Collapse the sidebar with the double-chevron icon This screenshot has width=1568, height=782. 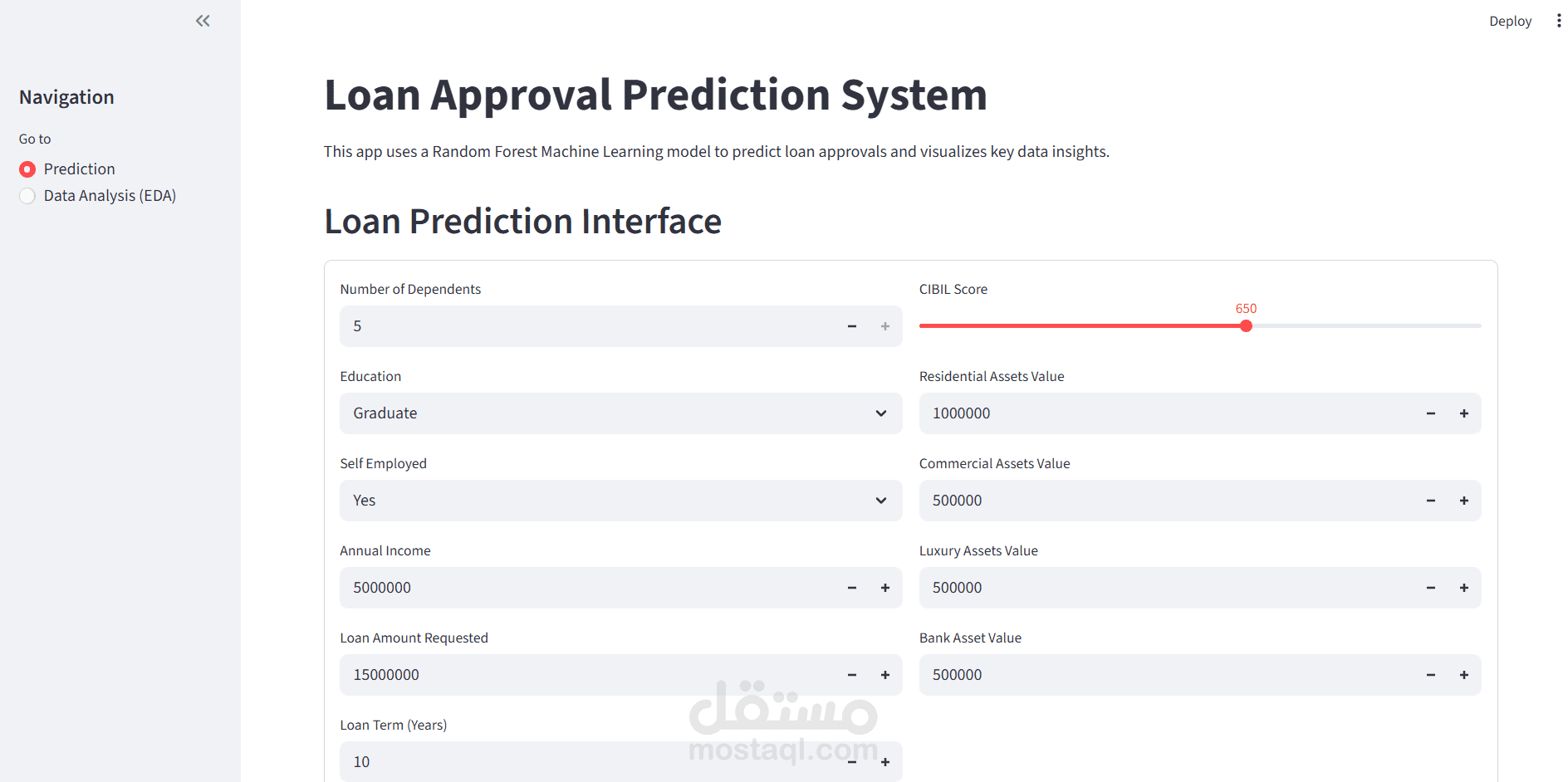tap(203, 21)
